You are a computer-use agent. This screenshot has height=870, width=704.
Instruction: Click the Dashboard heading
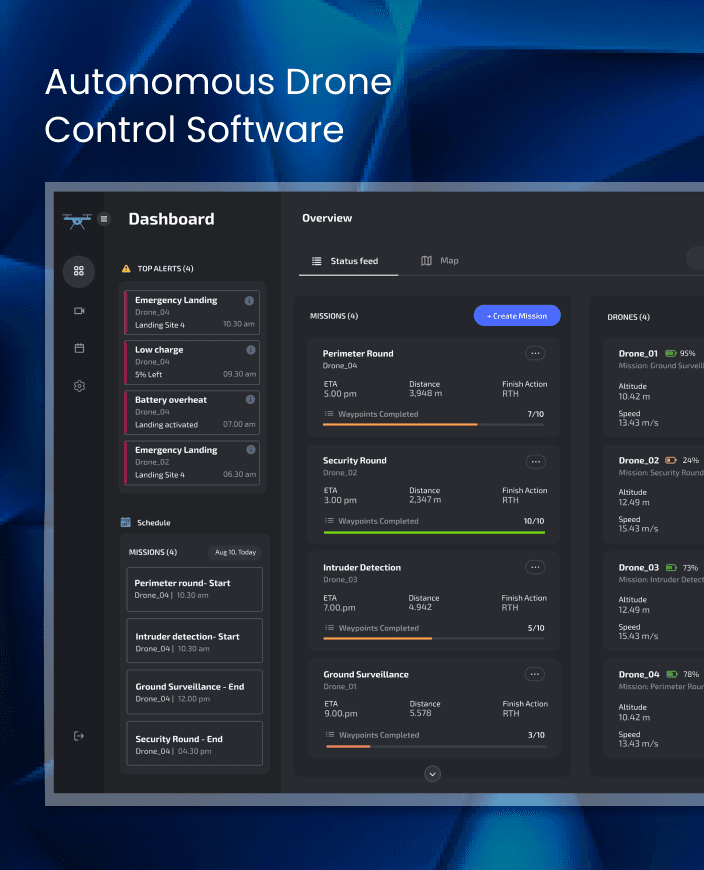pos(171,219)
